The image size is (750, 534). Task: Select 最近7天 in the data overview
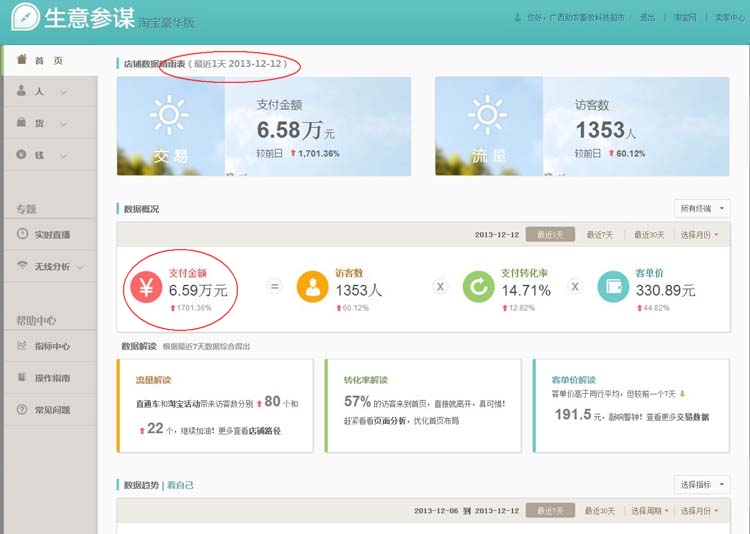(x=600, y=234)
